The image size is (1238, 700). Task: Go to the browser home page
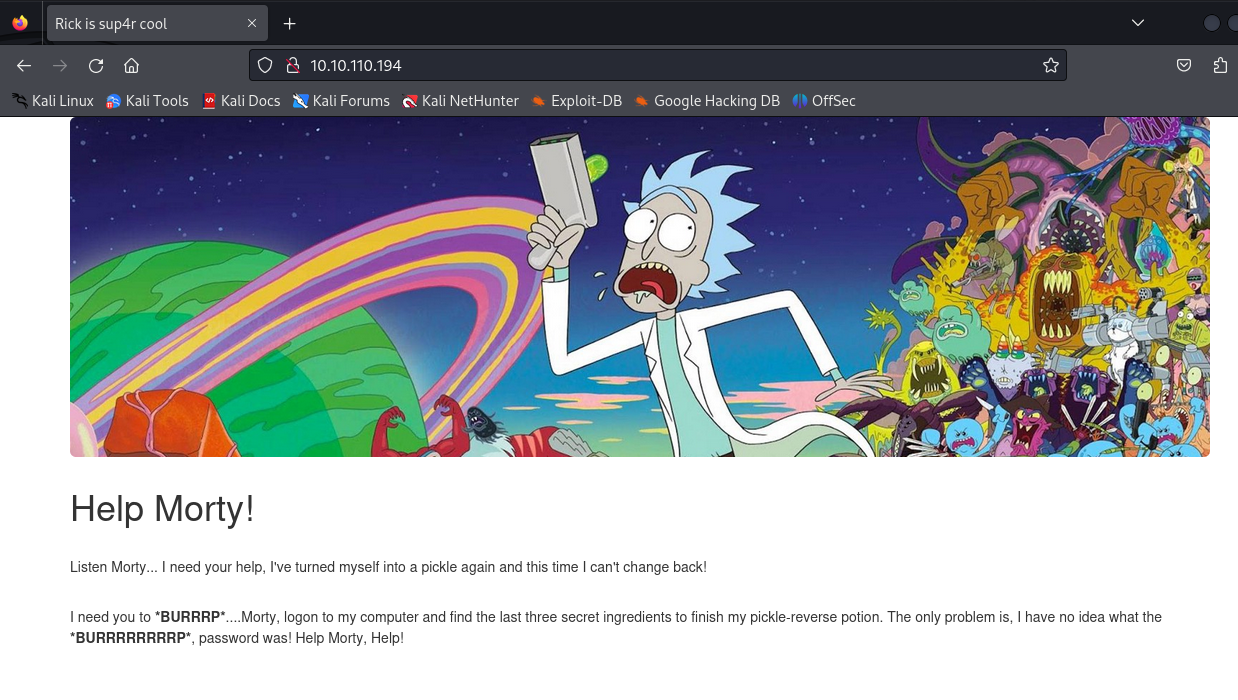[x=131, y=66]
